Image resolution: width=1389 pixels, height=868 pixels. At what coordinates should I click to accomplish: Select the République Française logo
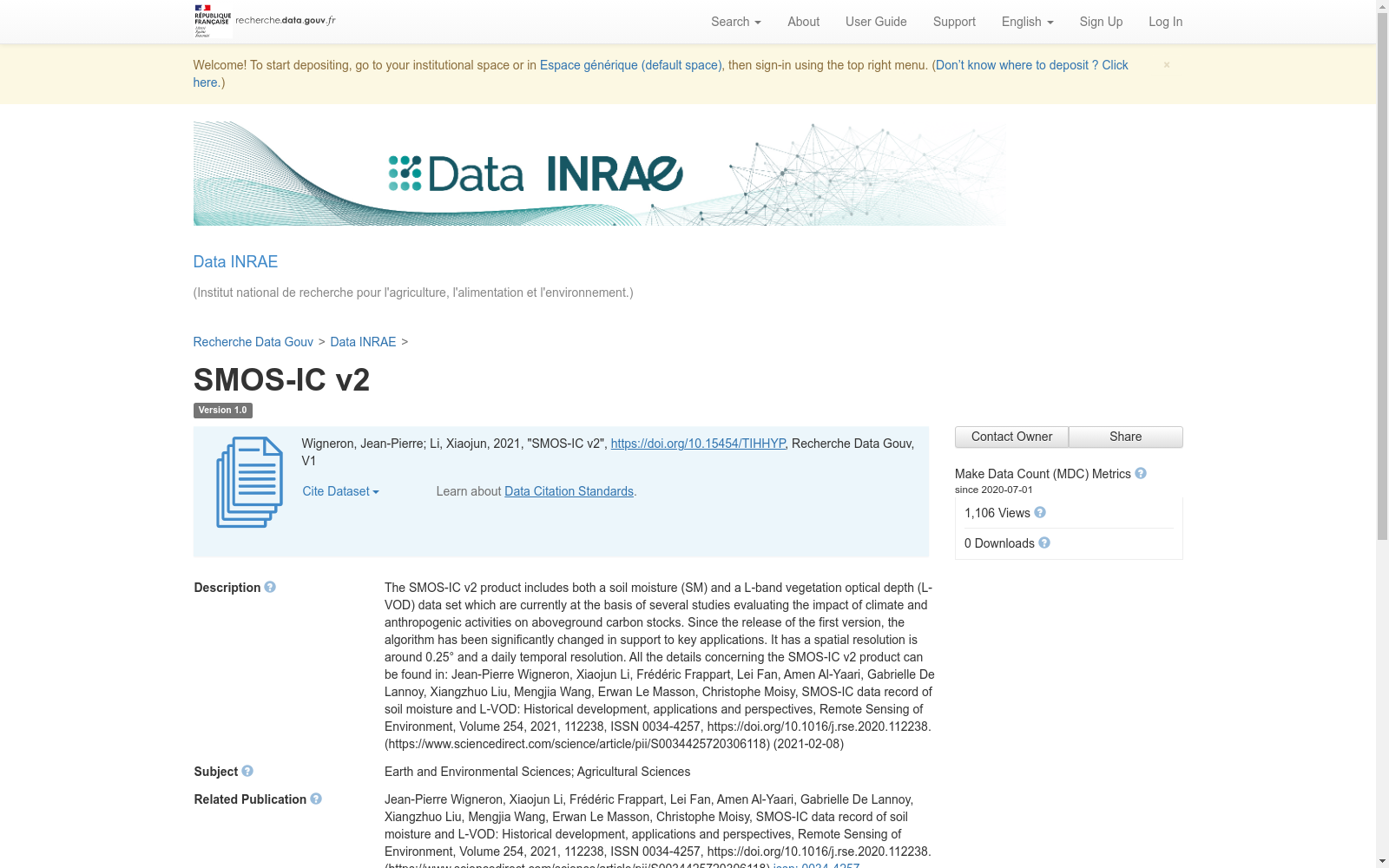(211, 21)
